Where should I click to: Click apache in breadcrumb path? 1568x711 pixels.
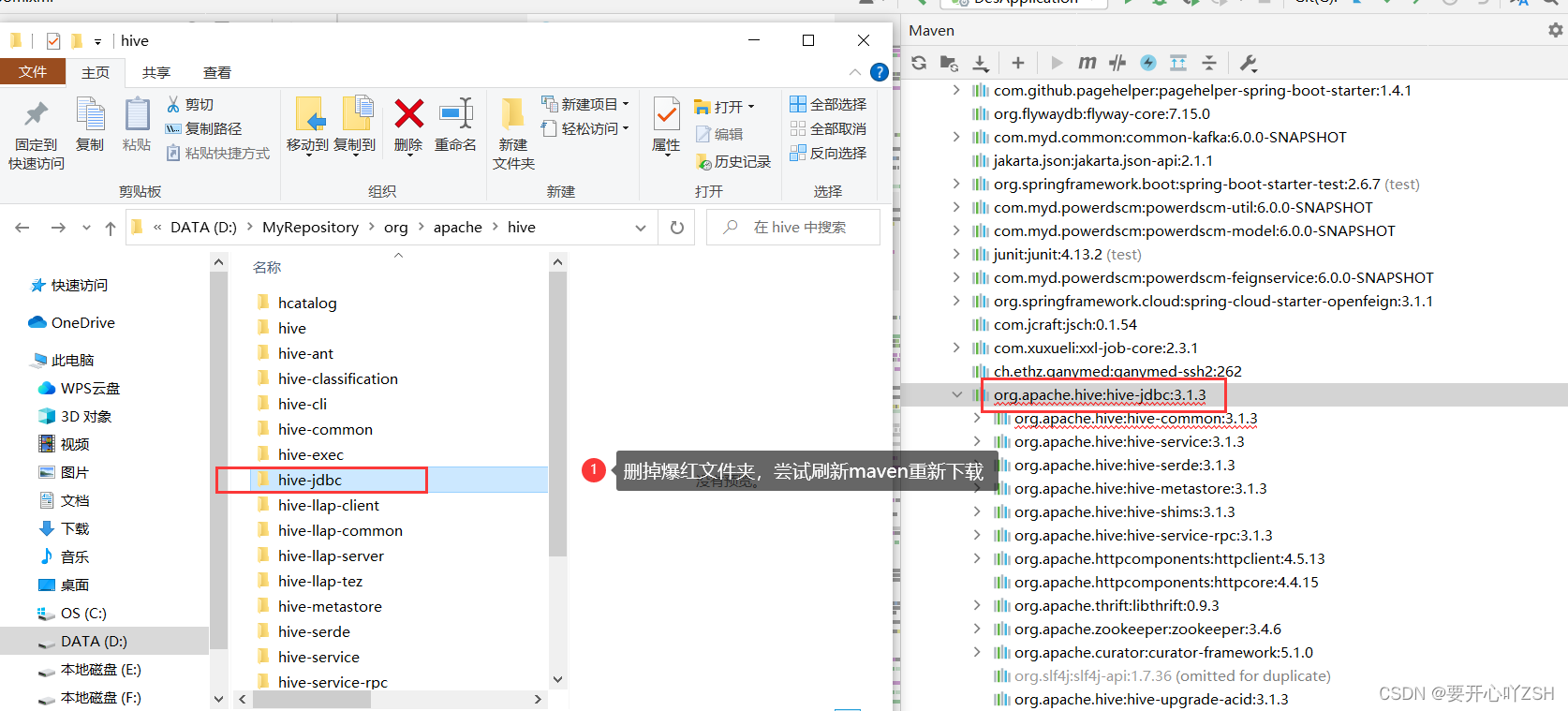coord(458,228)
